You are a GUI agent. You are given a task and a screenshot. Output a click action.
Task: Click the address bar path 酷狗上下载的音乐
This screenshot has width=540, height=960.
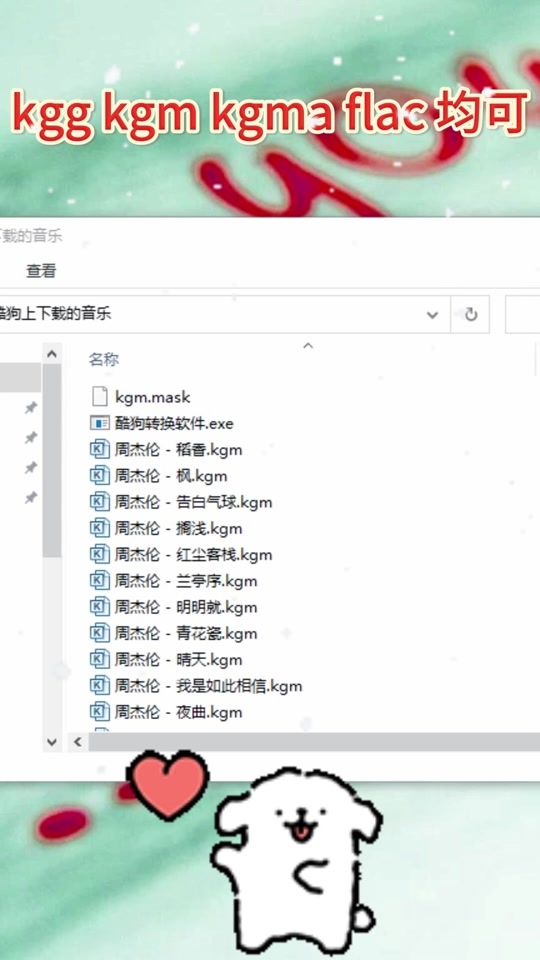pos(56,314)
